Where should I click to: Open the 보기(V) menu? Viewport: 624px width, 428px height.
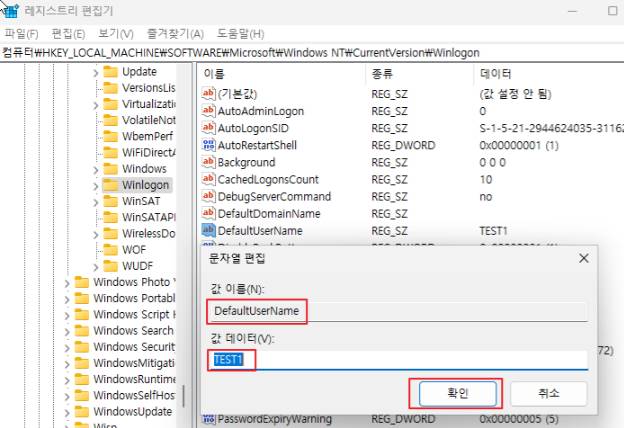[x=116, y=34]
